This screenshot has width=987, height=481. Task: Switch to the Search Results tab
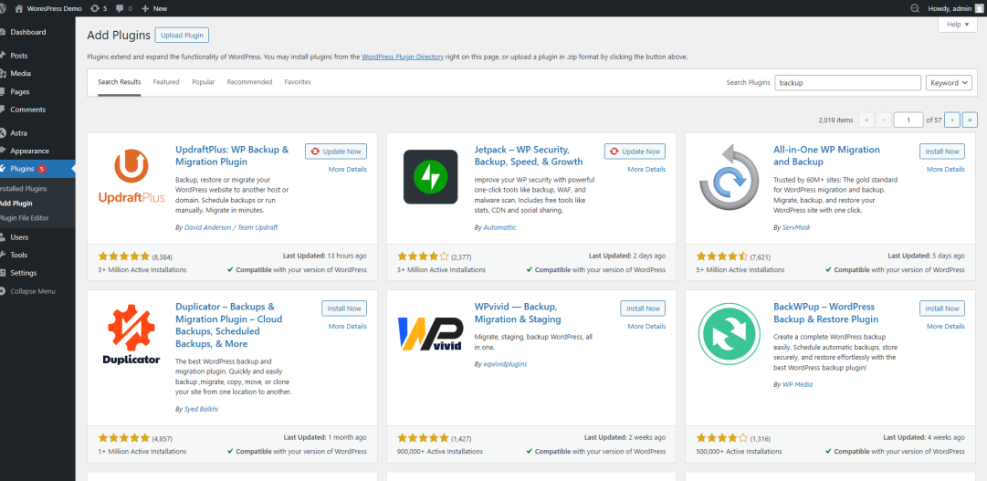120,82
